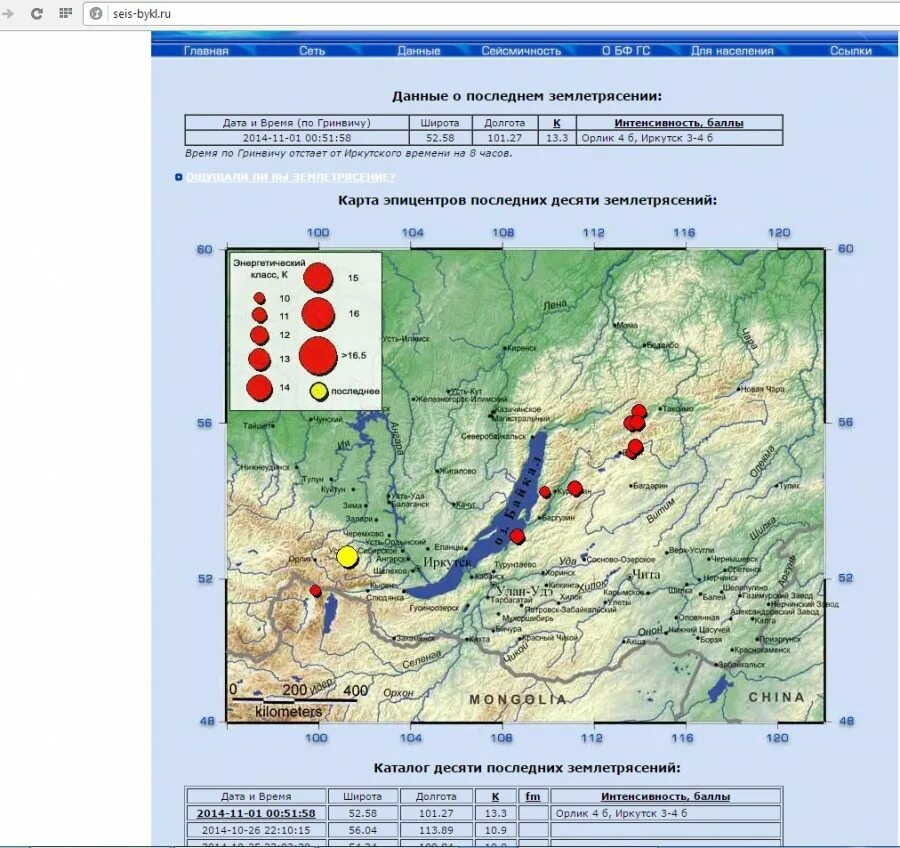Click the 'Чита' label on the map
Screen dimensions: 900x848
646,574
